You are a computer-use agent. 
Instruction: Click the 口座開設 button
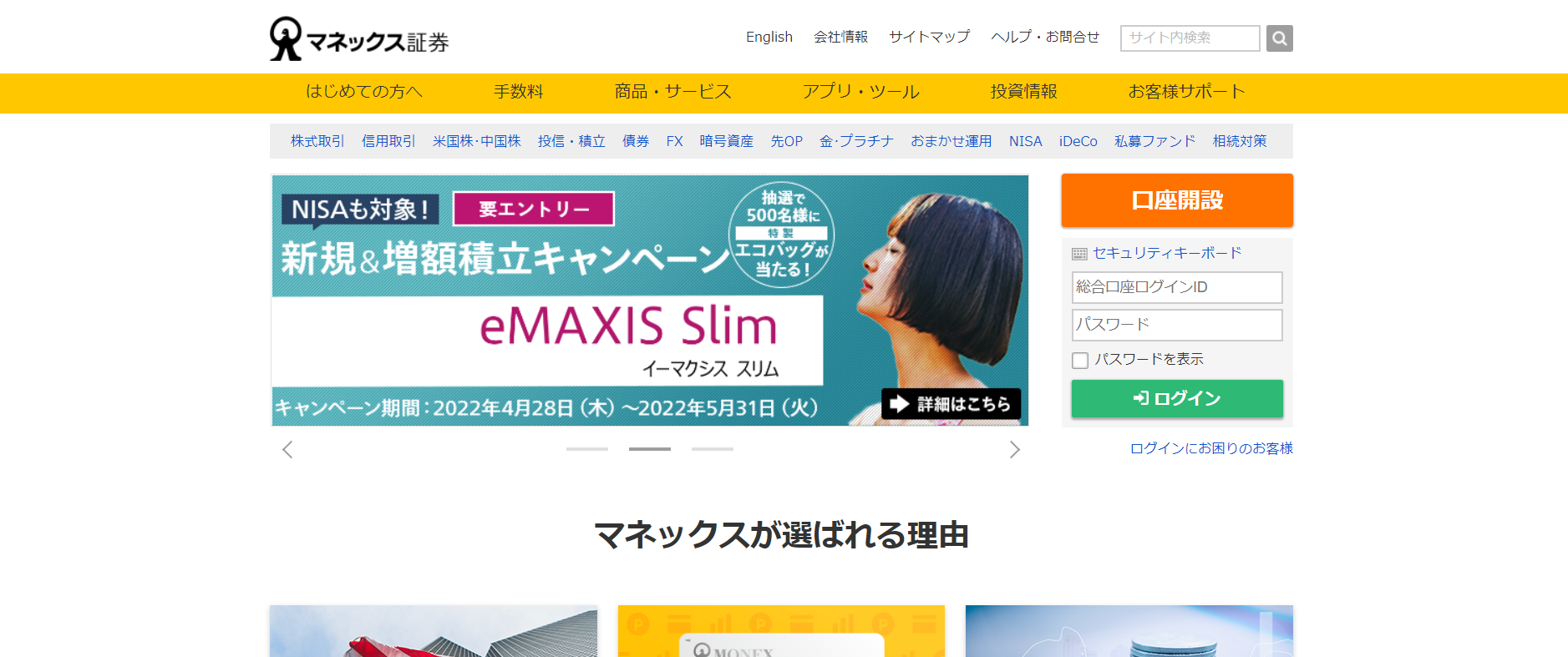coord(1177,200)
